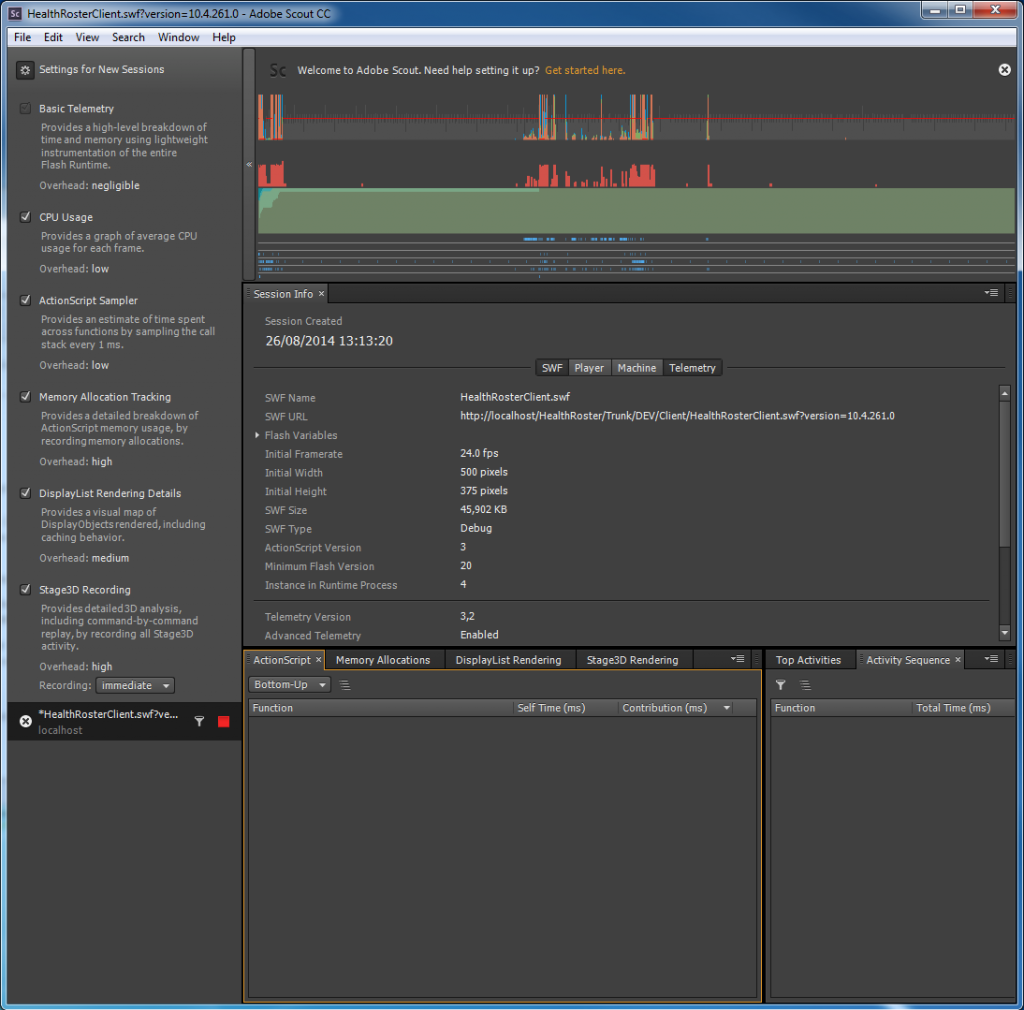The image size is (1024, 1010).
Task: Open the Window menu
Action: tap(178, 37)
